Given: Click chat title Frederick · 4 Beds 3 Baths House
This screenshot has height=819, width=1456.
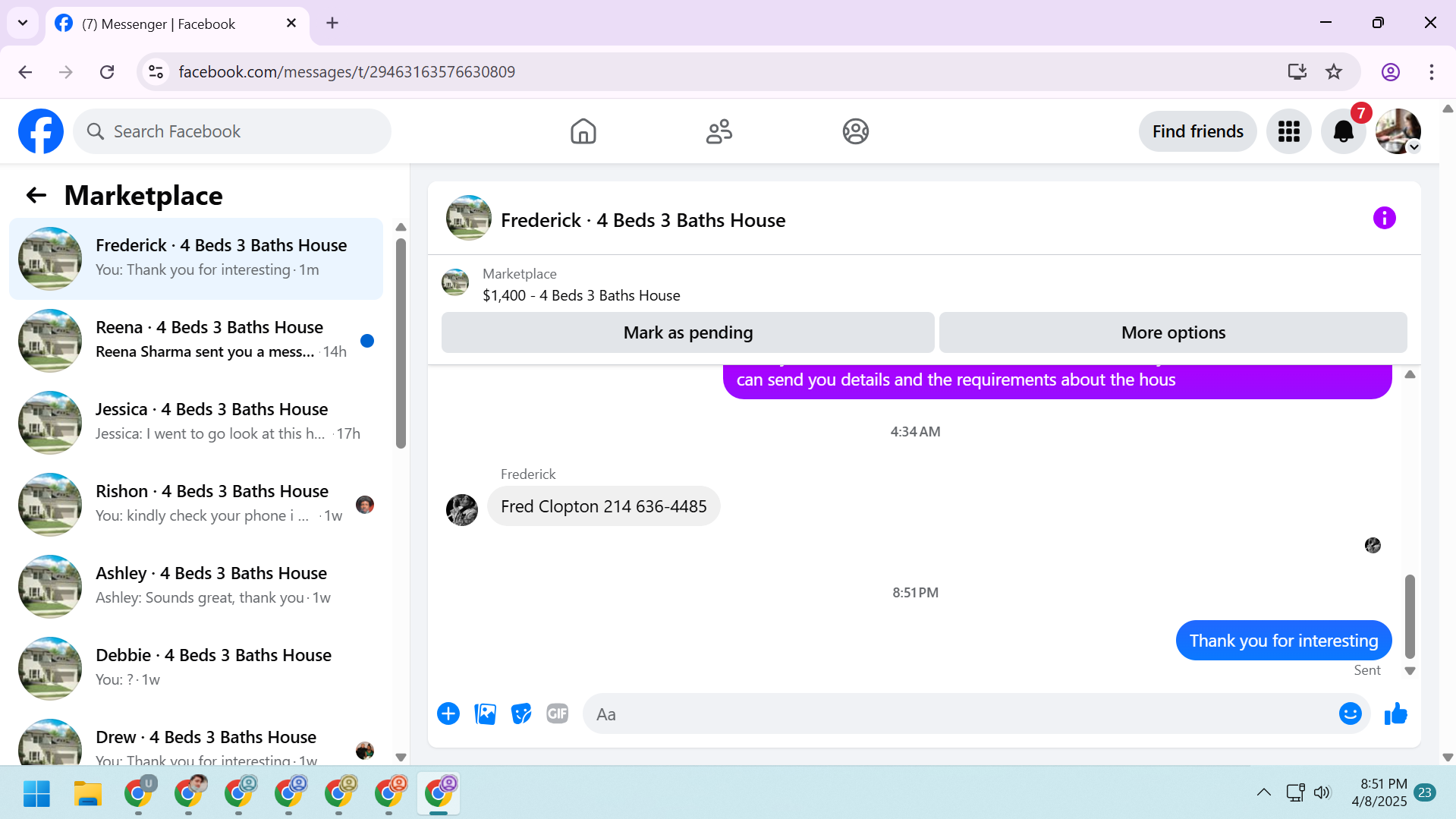Looking at the screenshot, I should point(643,220).
